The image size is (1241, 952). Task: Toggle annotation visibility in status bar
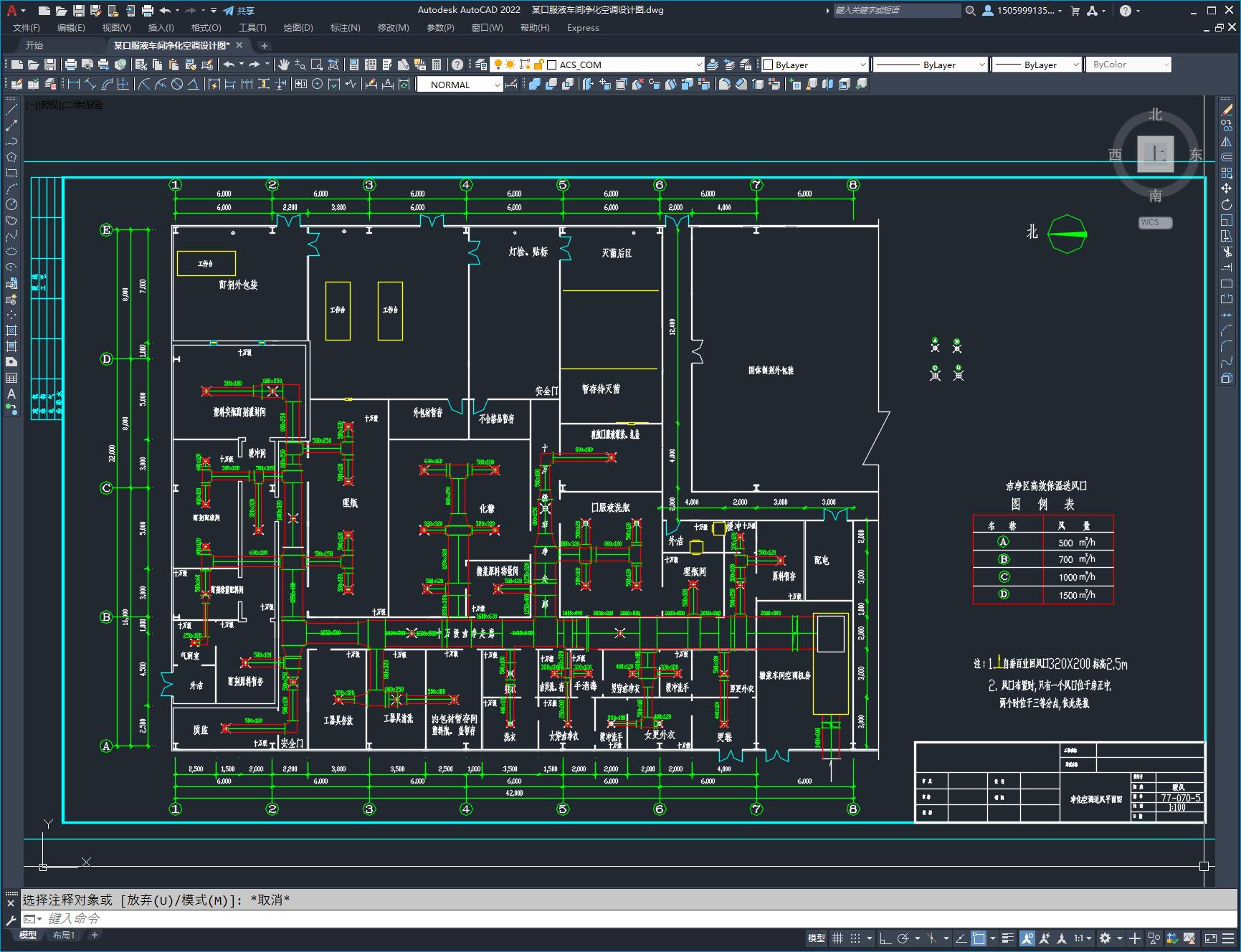(x=1027, y=938)
